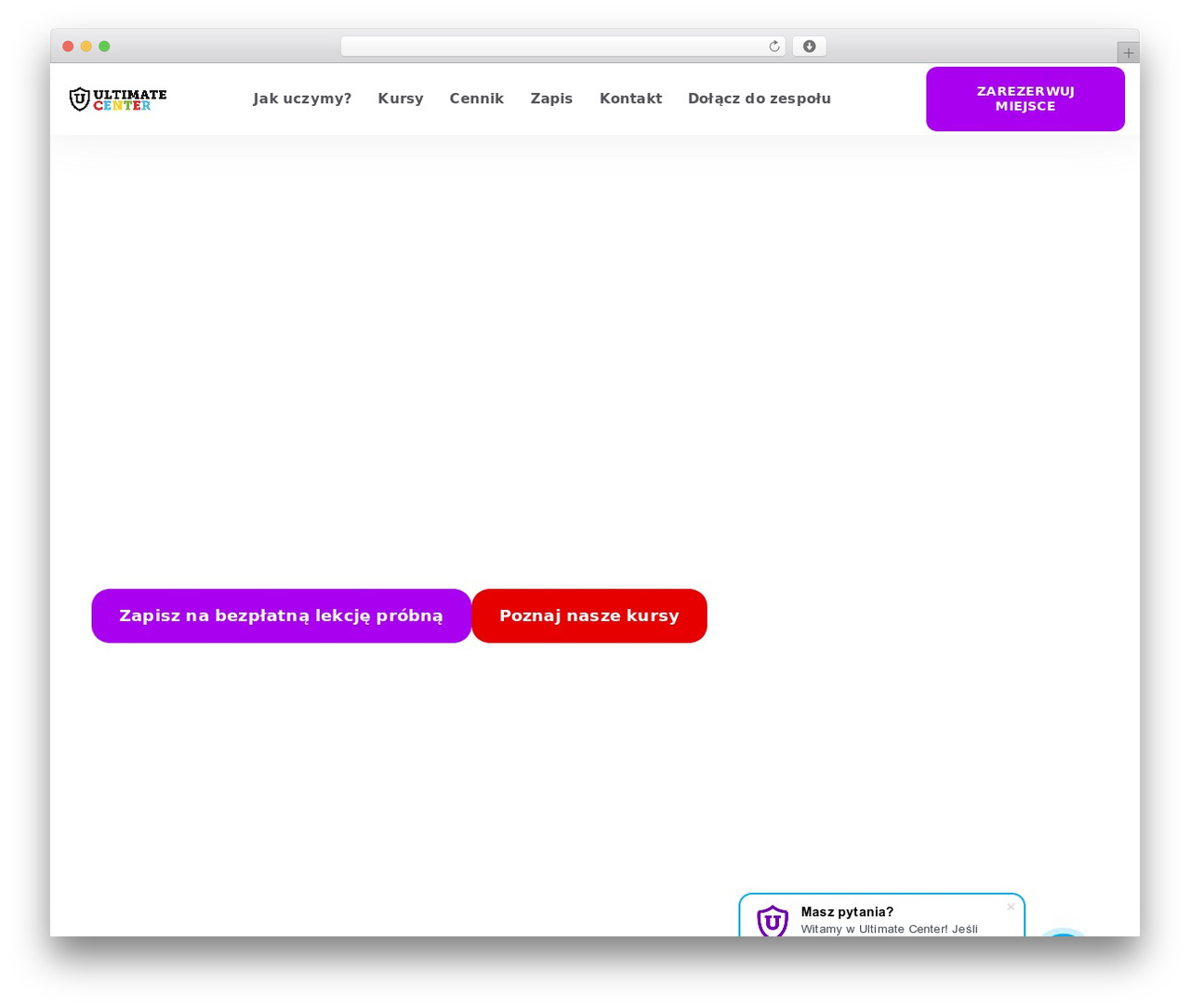Reload the page using the refresh icon

coord(774,46)
